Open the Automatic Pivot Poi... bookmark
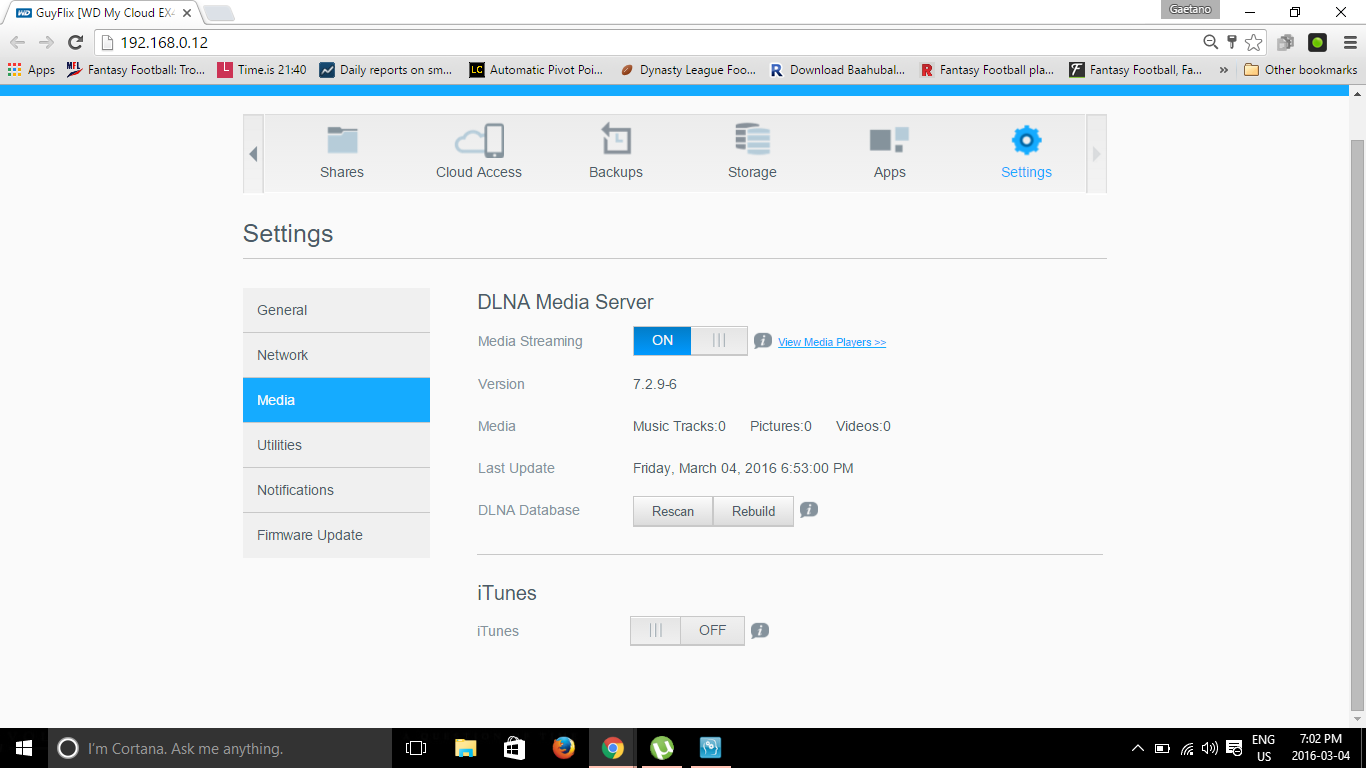Screen dimensions: 1366x768 click(x=537, y=70)
